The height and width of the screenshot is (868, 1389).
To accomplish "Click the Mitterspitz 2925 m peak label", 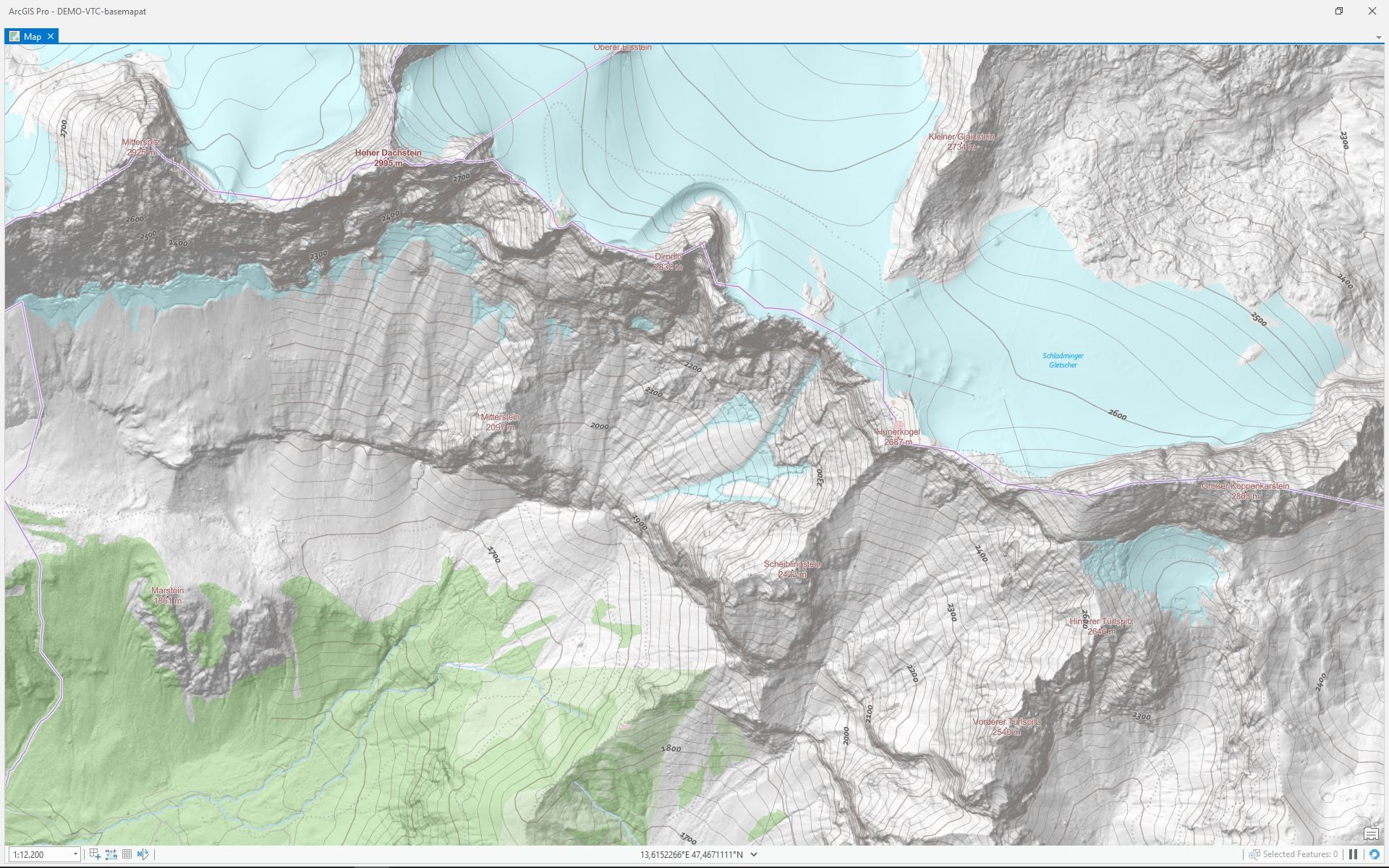I will [141, 147].
